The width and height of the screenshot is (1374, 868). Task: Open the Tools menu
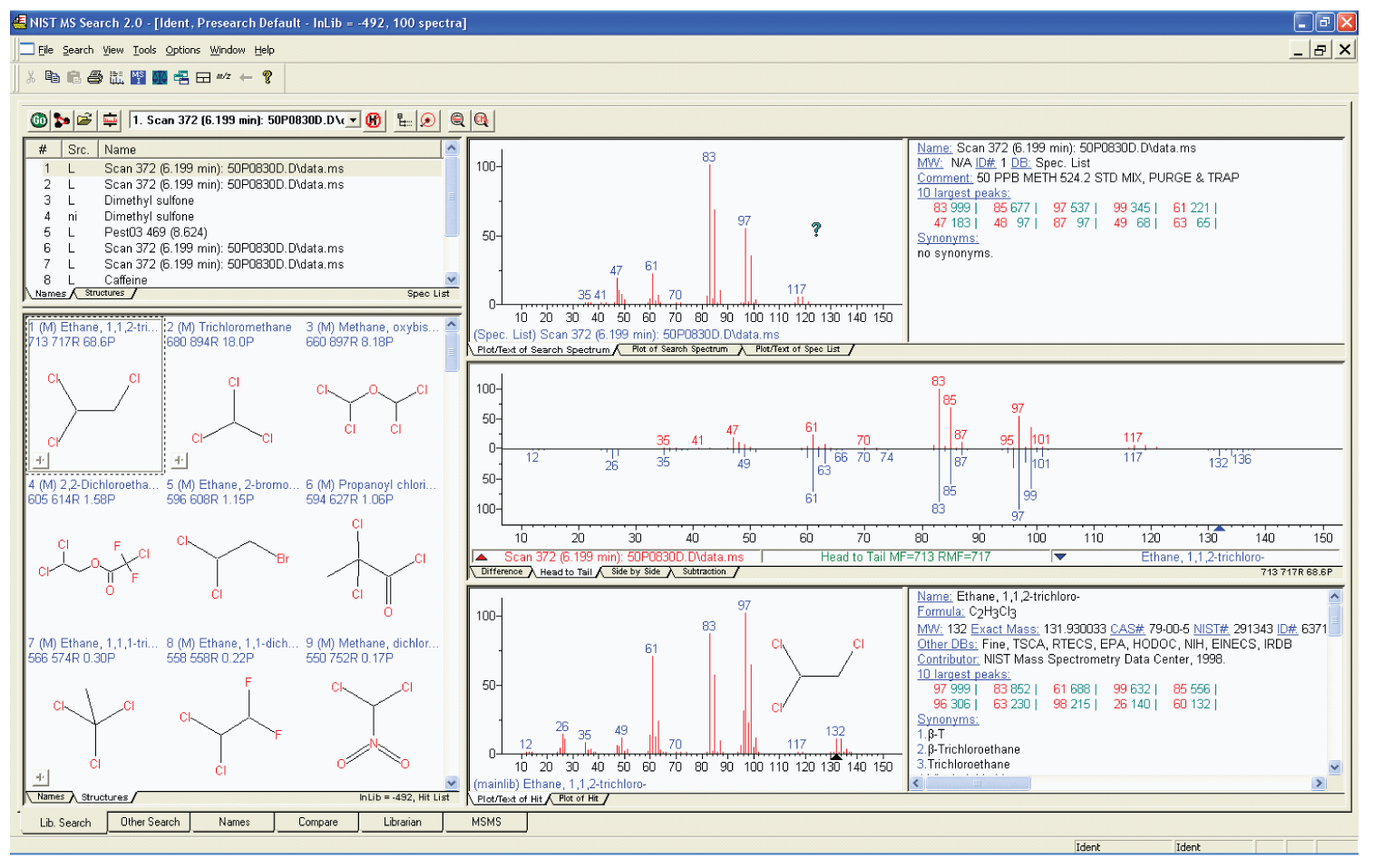click(144, 50)
